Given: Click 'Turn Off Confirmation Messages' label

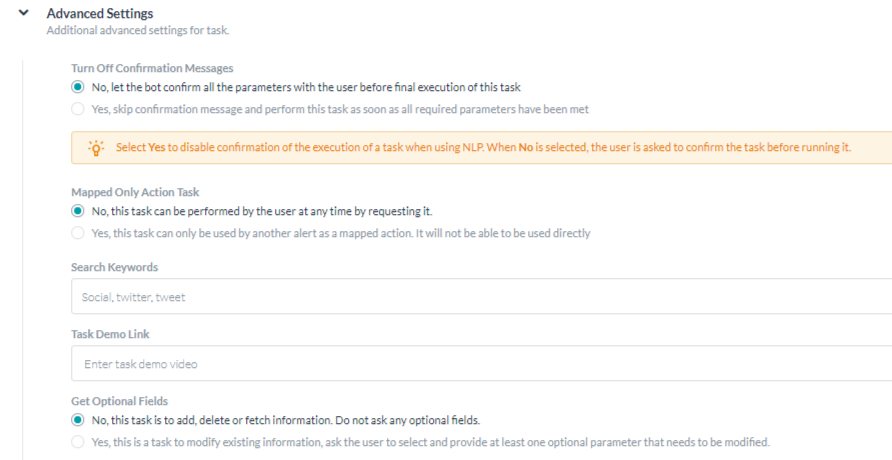Looking at the screenshot, I should coord(152,69).
